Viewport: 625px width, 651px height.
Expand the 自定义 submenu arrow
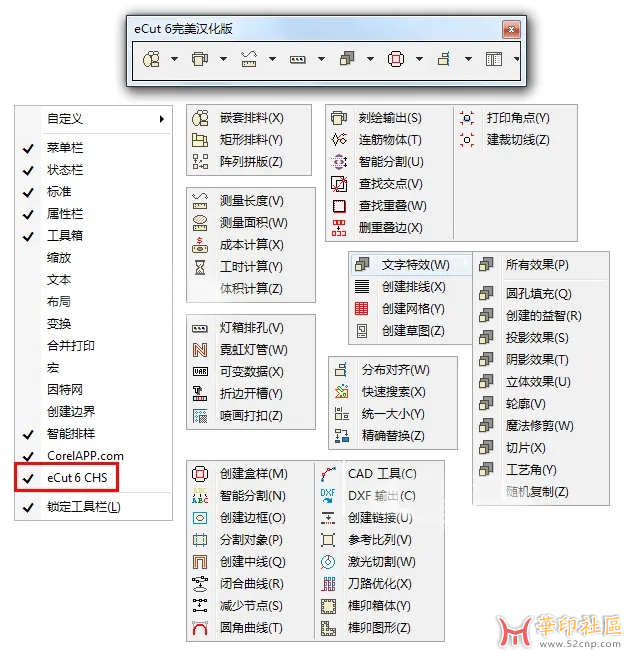[x=162, y=119]
